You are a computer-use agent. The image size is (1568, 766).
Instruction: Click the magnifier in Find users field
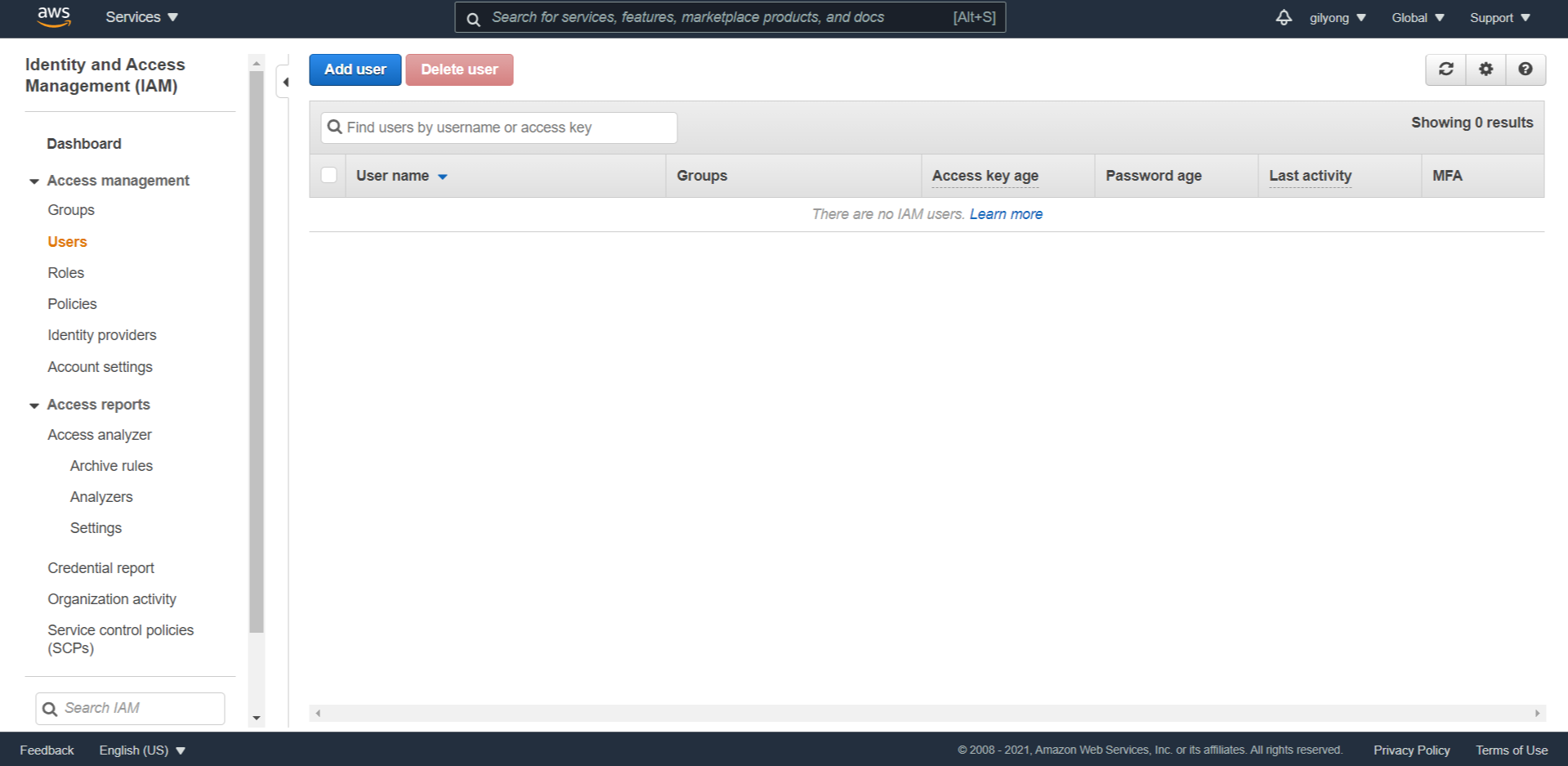pyautogui.click(x=334, y=127)
